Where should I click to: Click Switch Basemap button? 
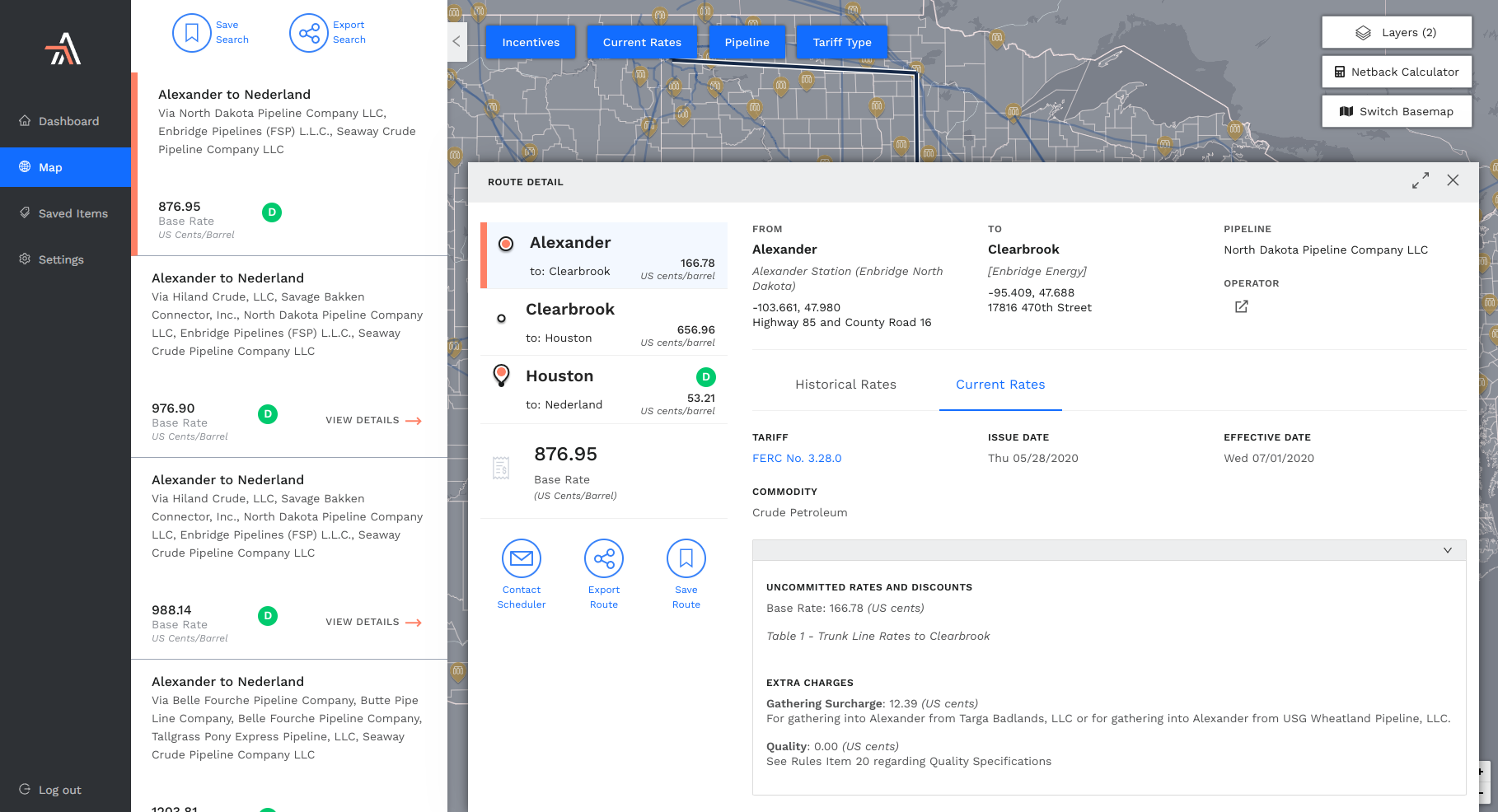[x=1397, y=111]
